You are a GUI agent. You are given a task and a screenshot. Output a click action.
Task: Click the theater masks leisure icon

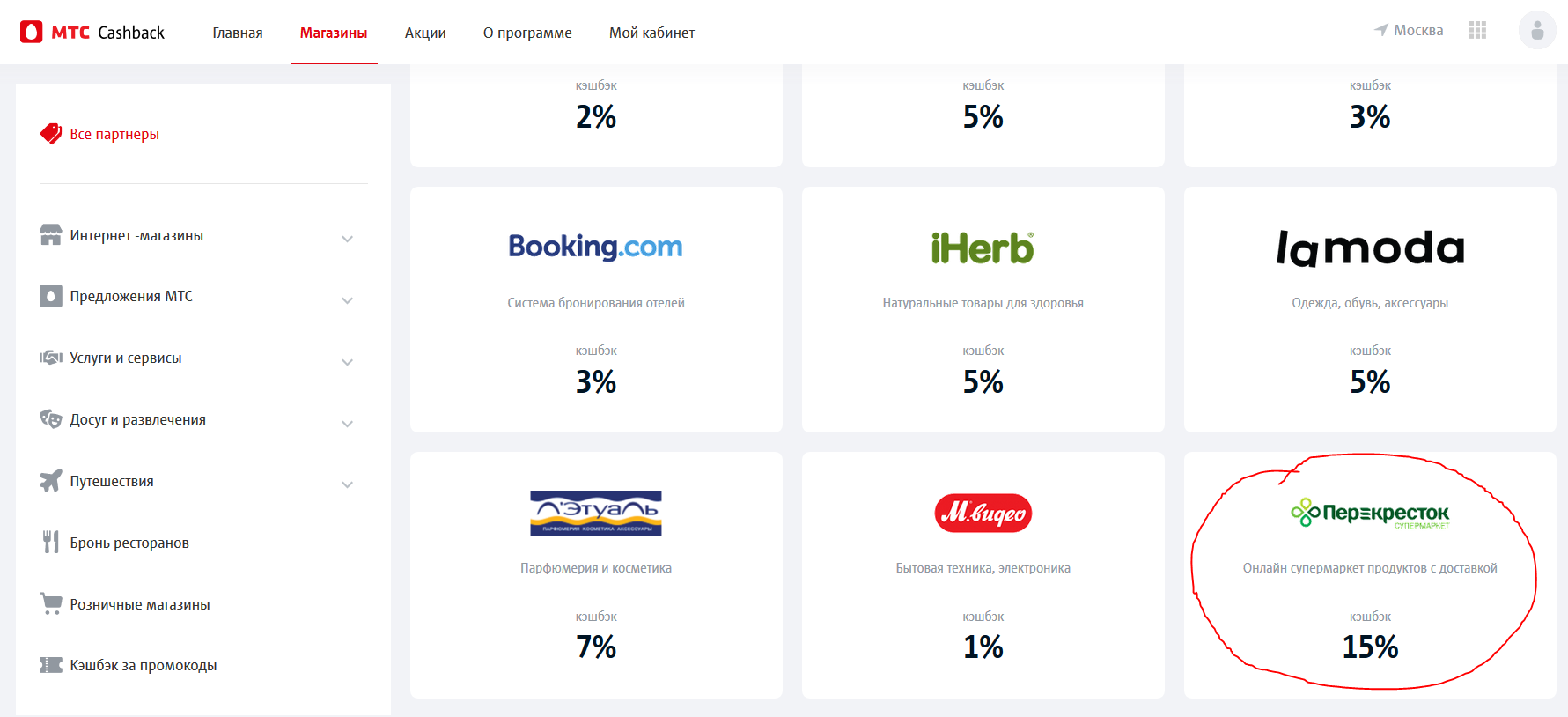[x=51, y=419]
